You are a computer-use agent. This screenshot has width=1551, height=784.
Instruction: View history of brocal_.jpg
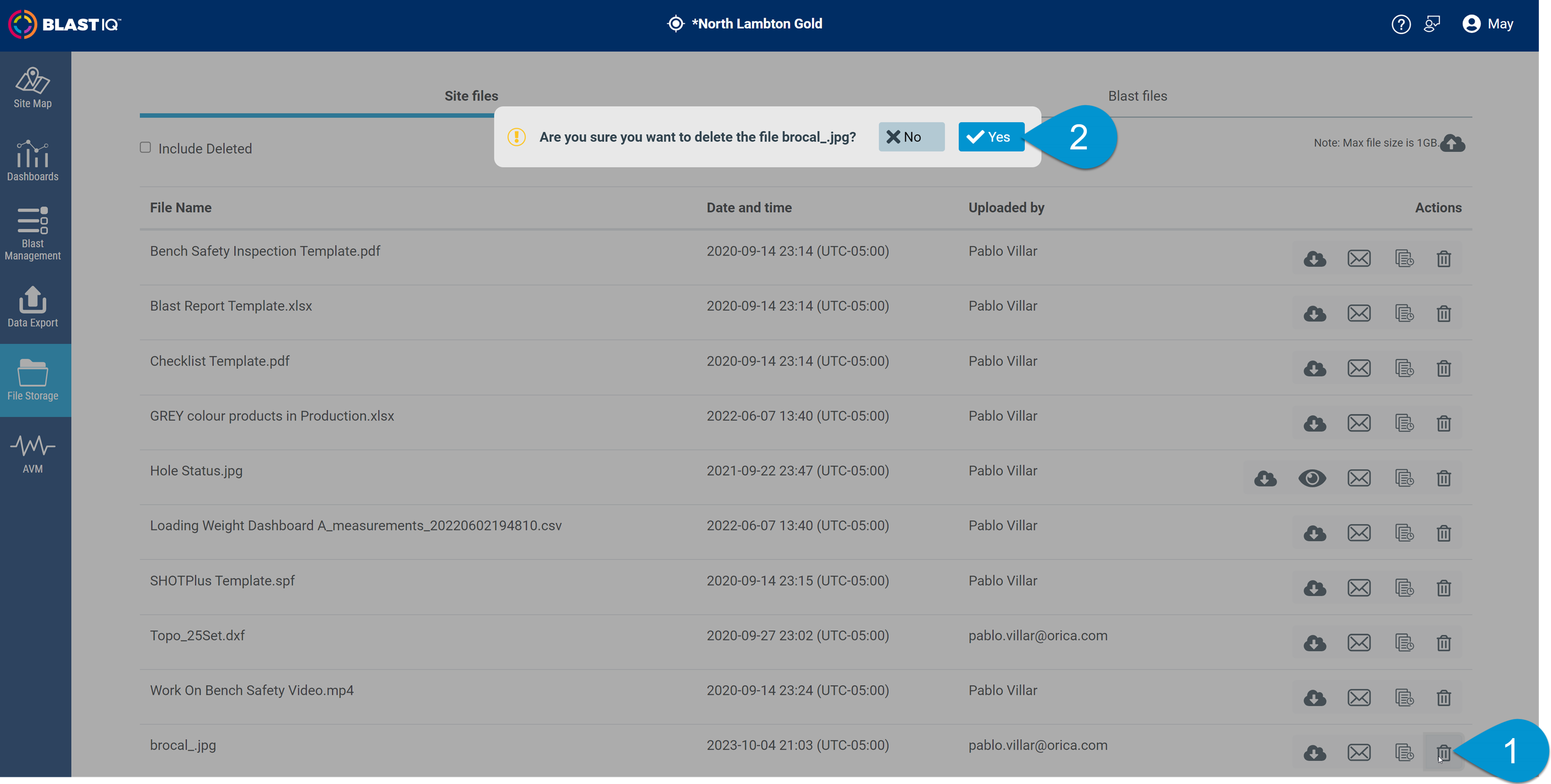1404,753
